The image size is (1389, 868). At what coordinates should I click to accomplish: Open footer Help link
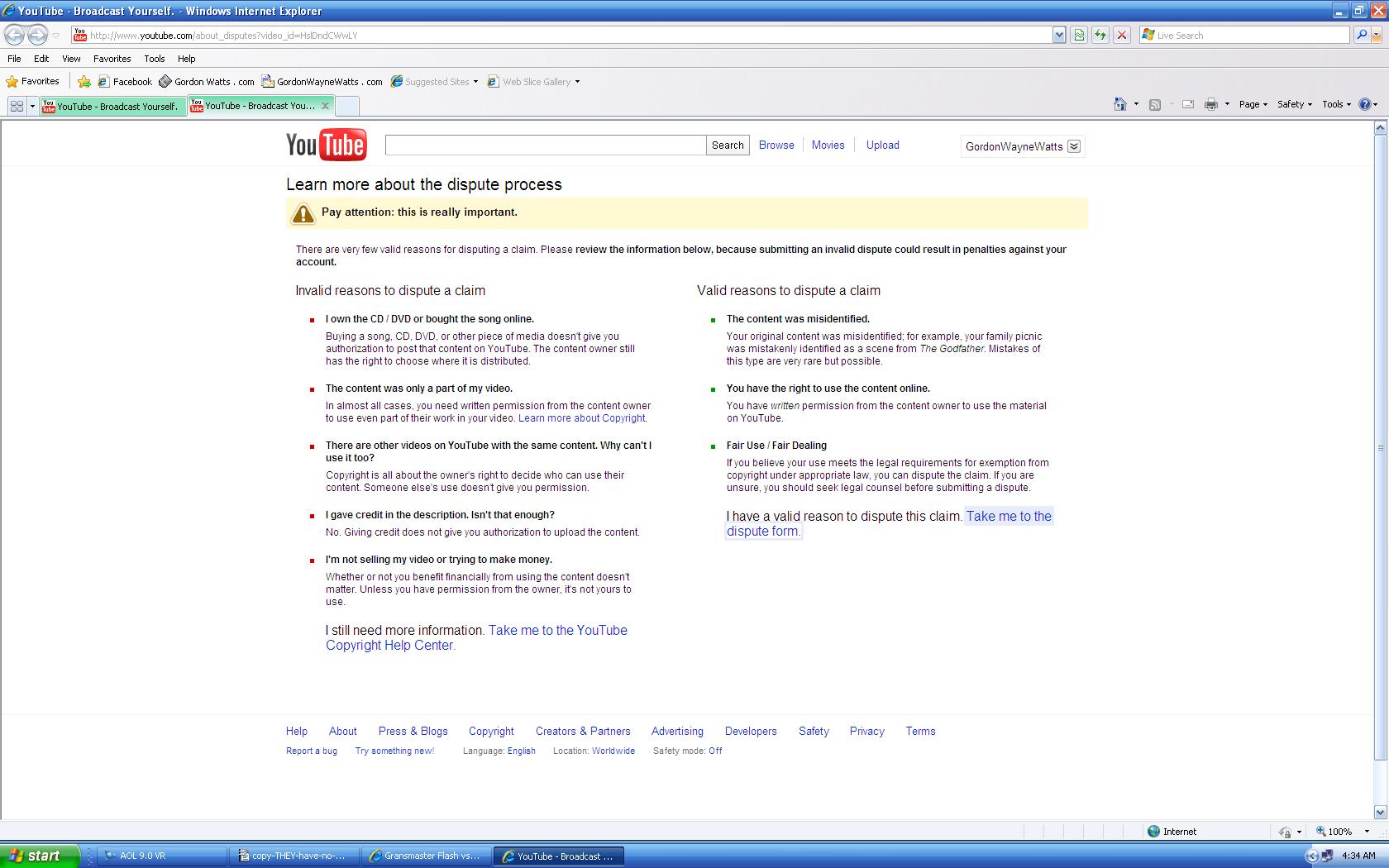coord(297,731)
